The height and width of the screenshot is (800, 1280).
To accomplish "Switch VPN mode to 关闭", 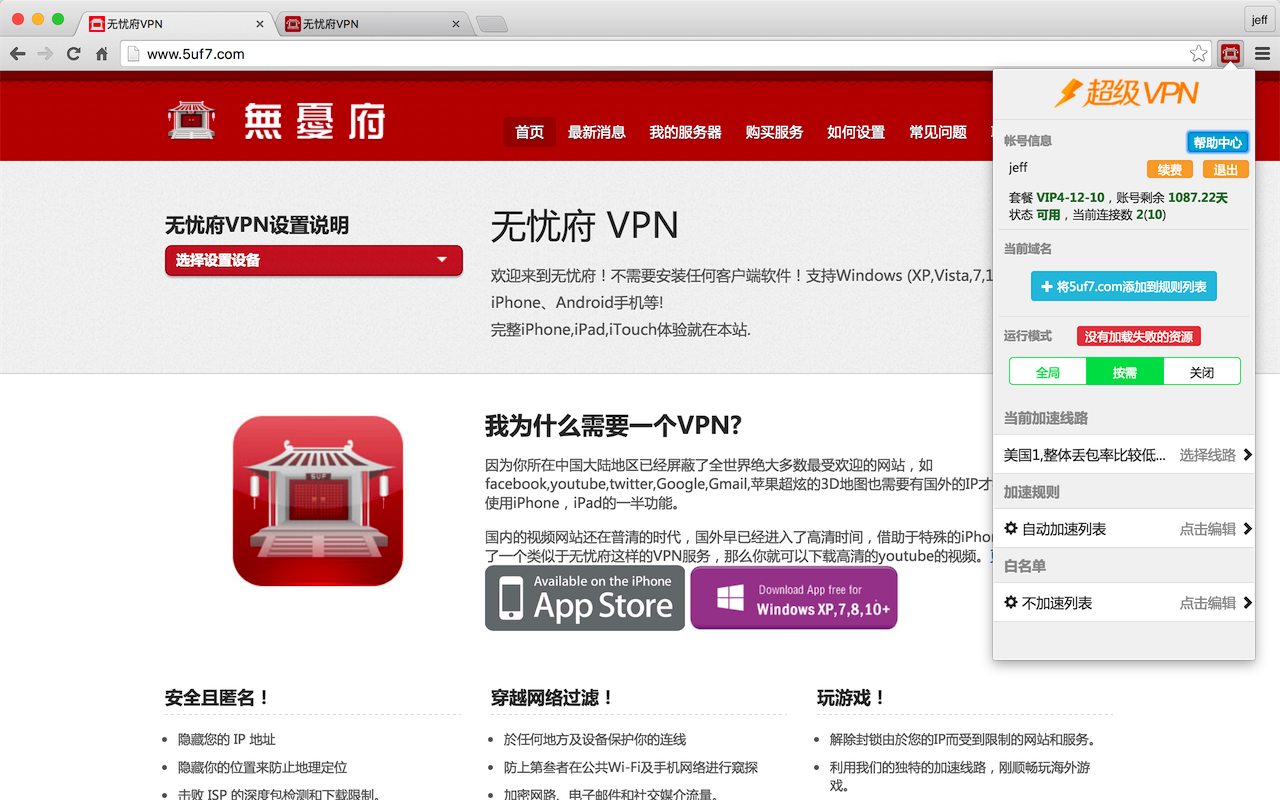I will [1201, 371].
